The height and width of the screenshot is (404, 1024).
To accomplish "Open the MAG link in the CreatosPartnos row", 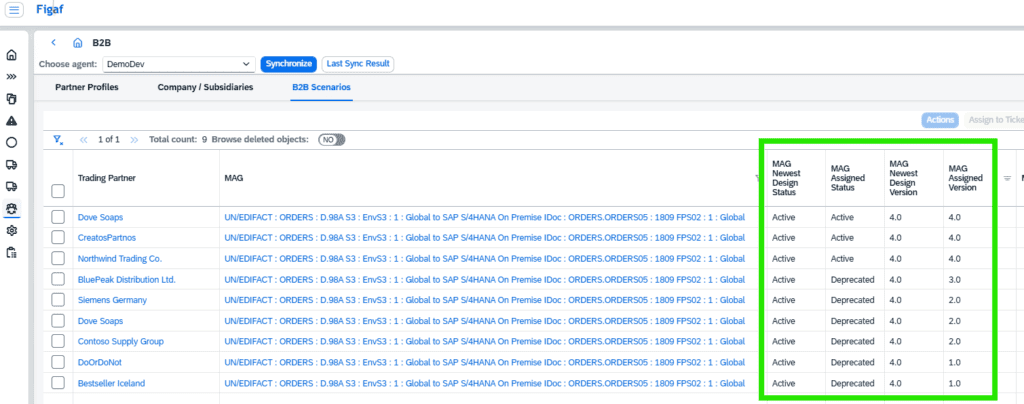I will (485, 238).
